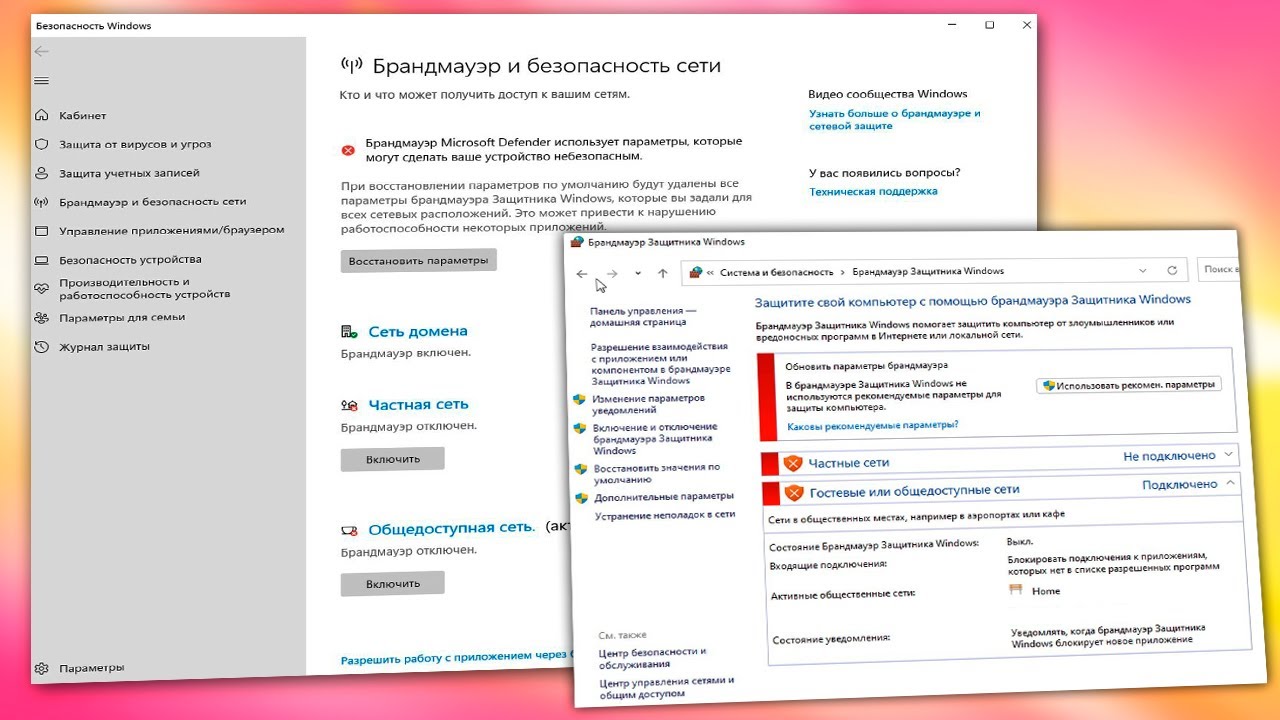Open Центр управления сетями и общим доступом

point(667,688)
